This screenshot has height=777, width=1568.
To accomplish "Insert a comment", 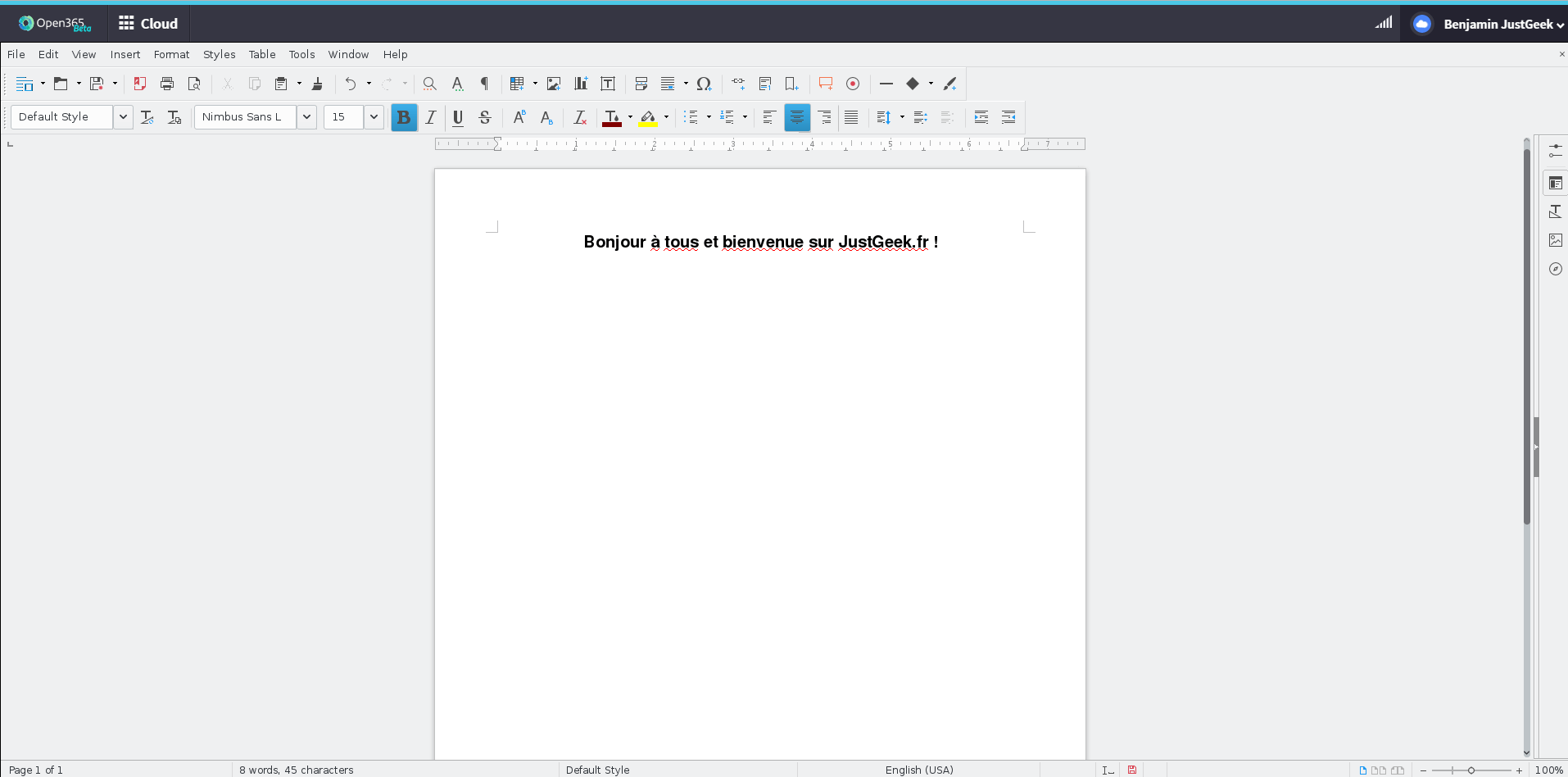I will 826,84.
